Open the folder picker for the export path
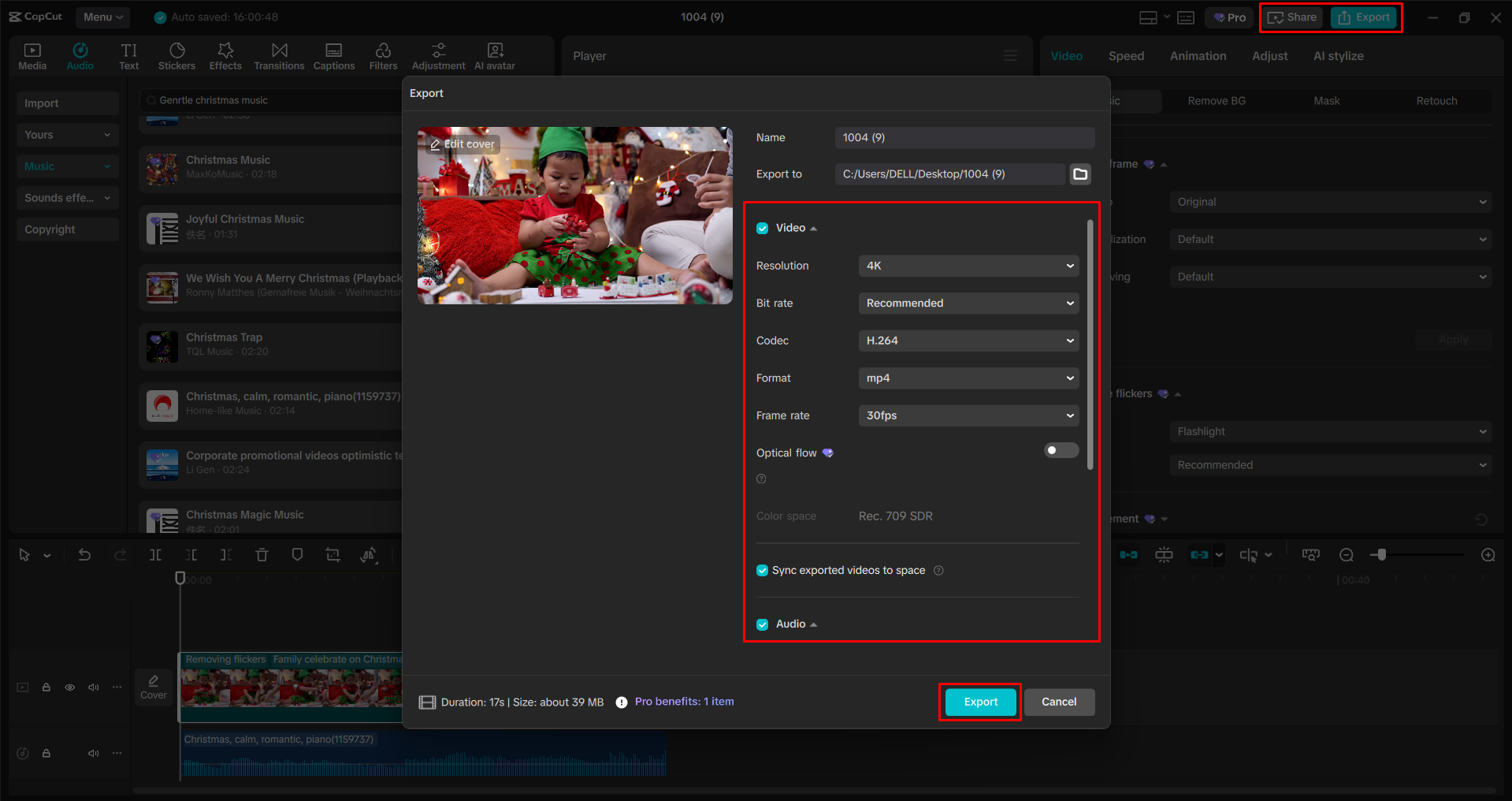The height and width of the screenshot is (801, 1512). [1079, 173]
